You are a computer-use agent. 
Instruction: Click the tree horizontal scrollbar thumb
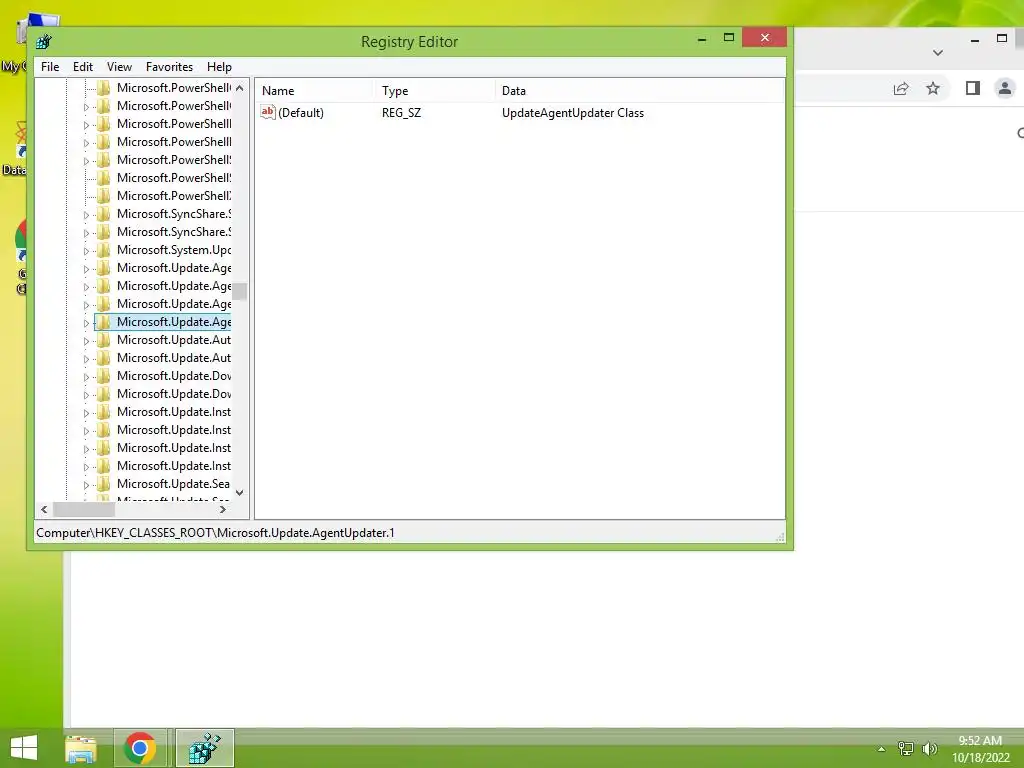click(x=84, y=509)
